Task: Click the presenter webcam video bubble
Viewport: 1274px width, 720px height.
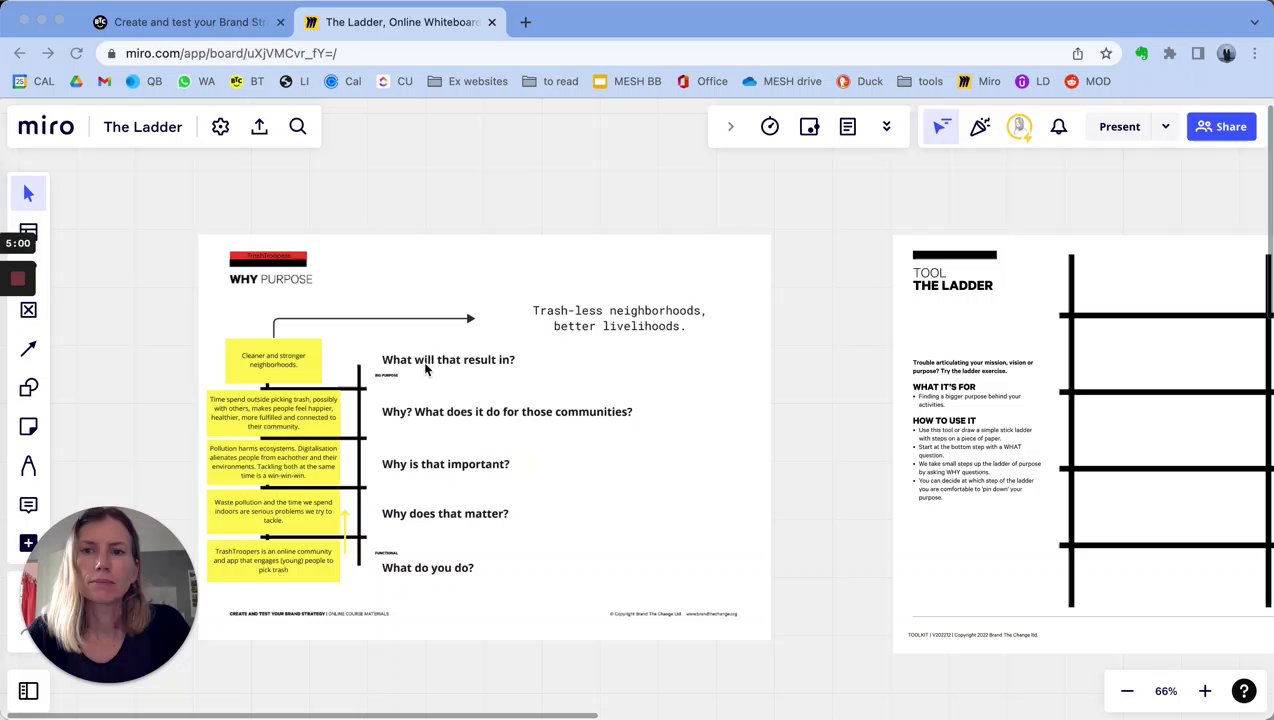Action: click(x=109, y=595)
